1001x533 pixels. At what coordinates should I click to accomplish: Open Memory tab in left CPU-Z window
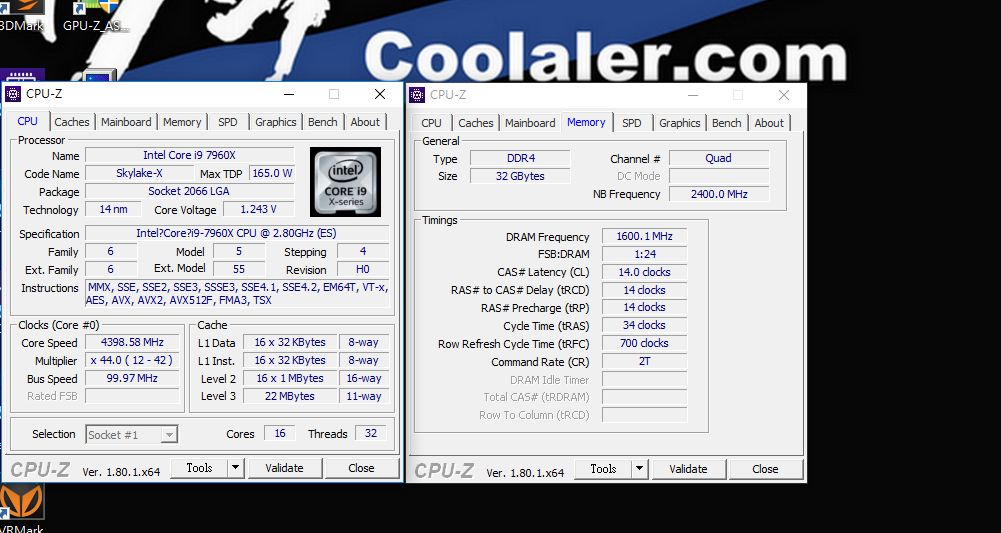coord(181,122)
